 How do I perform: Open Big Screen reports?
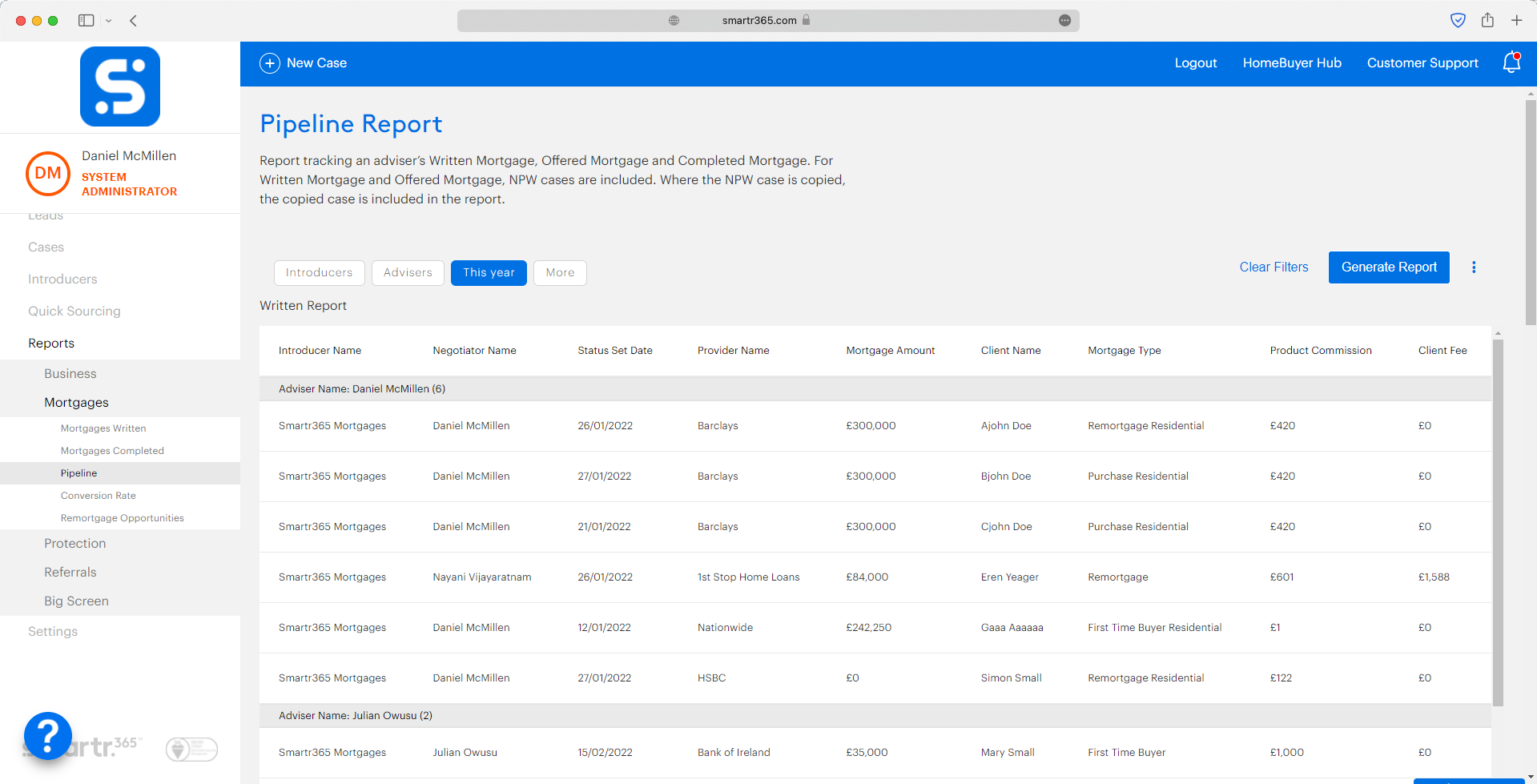pos(76,601)
